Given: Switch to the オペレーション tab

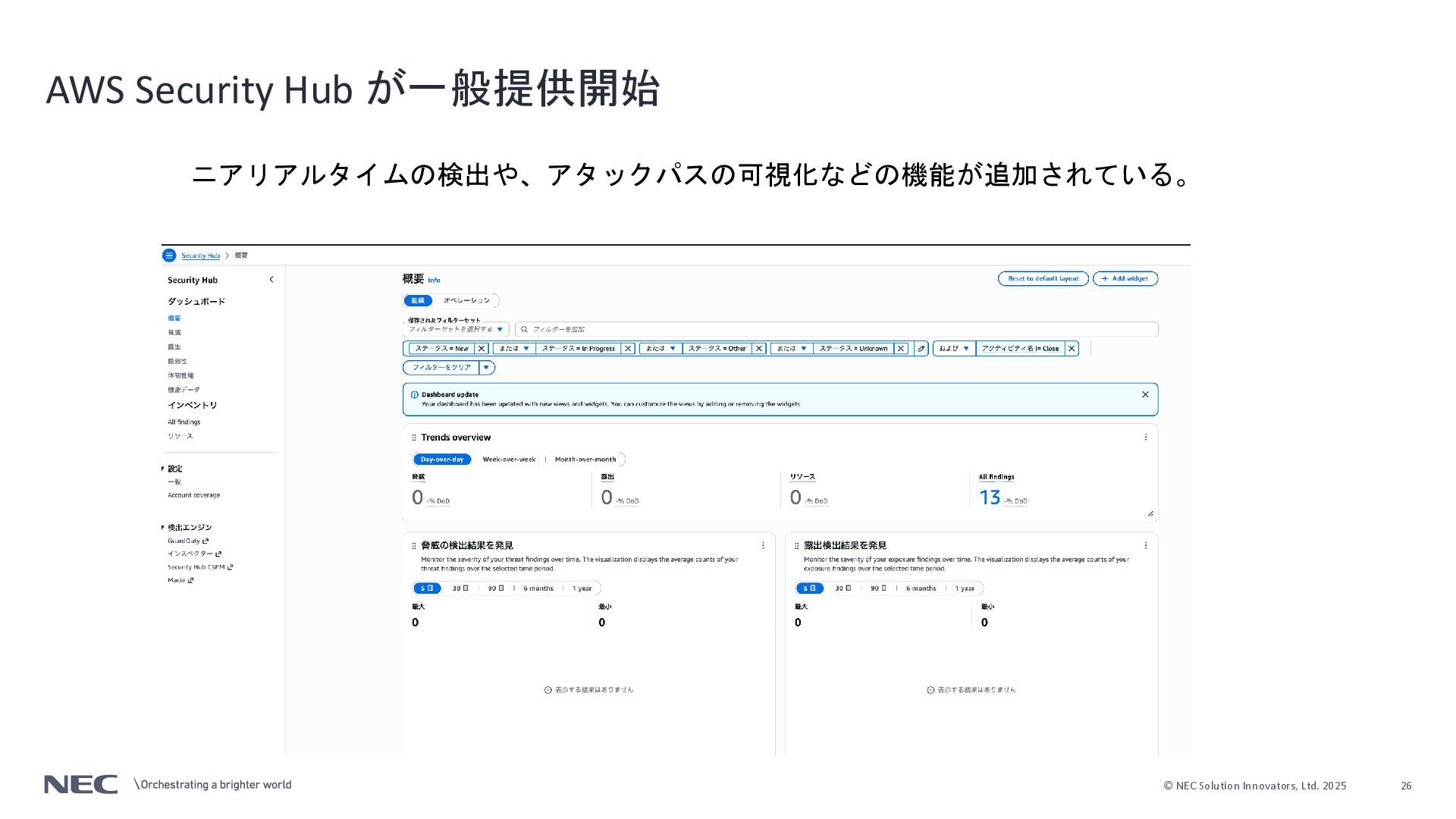Looking at the screenshot, I should click(466, 301).
